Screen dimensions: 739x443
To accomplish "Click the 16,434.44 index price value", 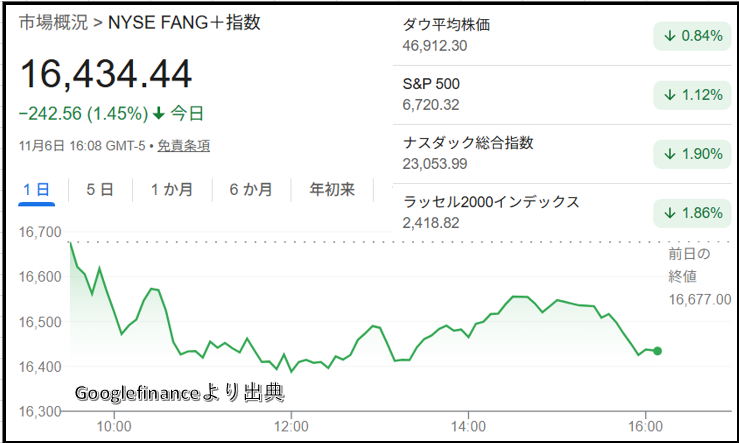I will 105,75.
